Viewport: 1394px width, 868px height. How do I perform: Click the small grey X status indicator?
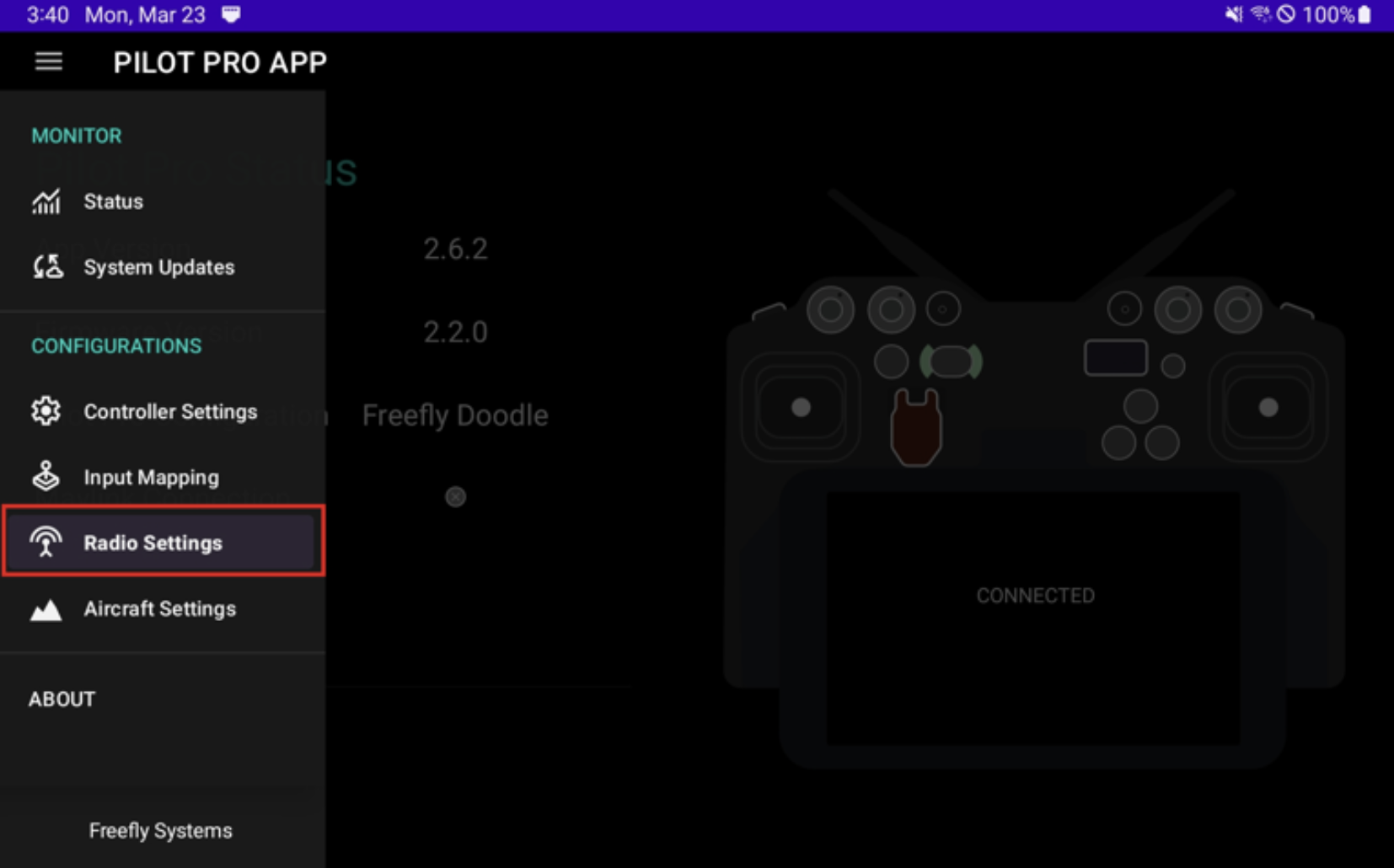coord(455,497)
